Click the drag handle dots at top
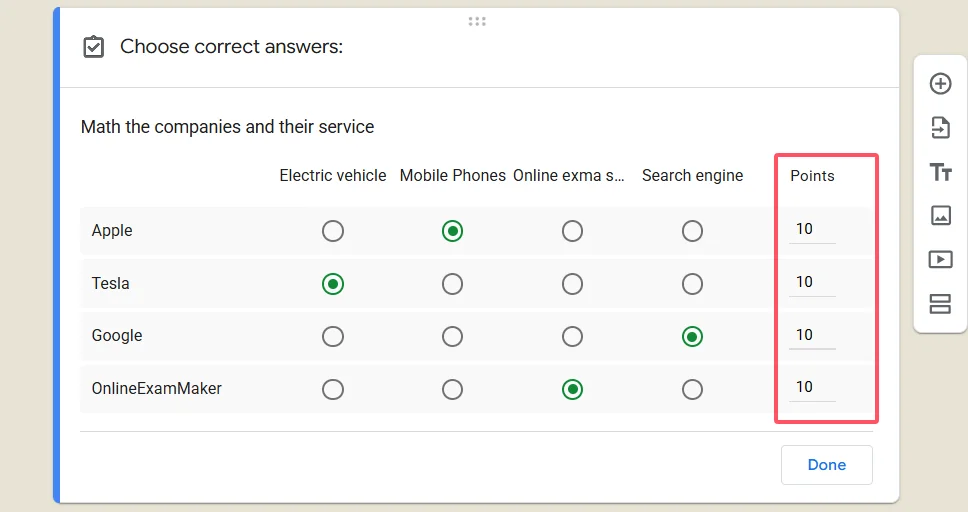Image resolution: width=968 pixels, height=512 pixels. click(x=477, y=21)
